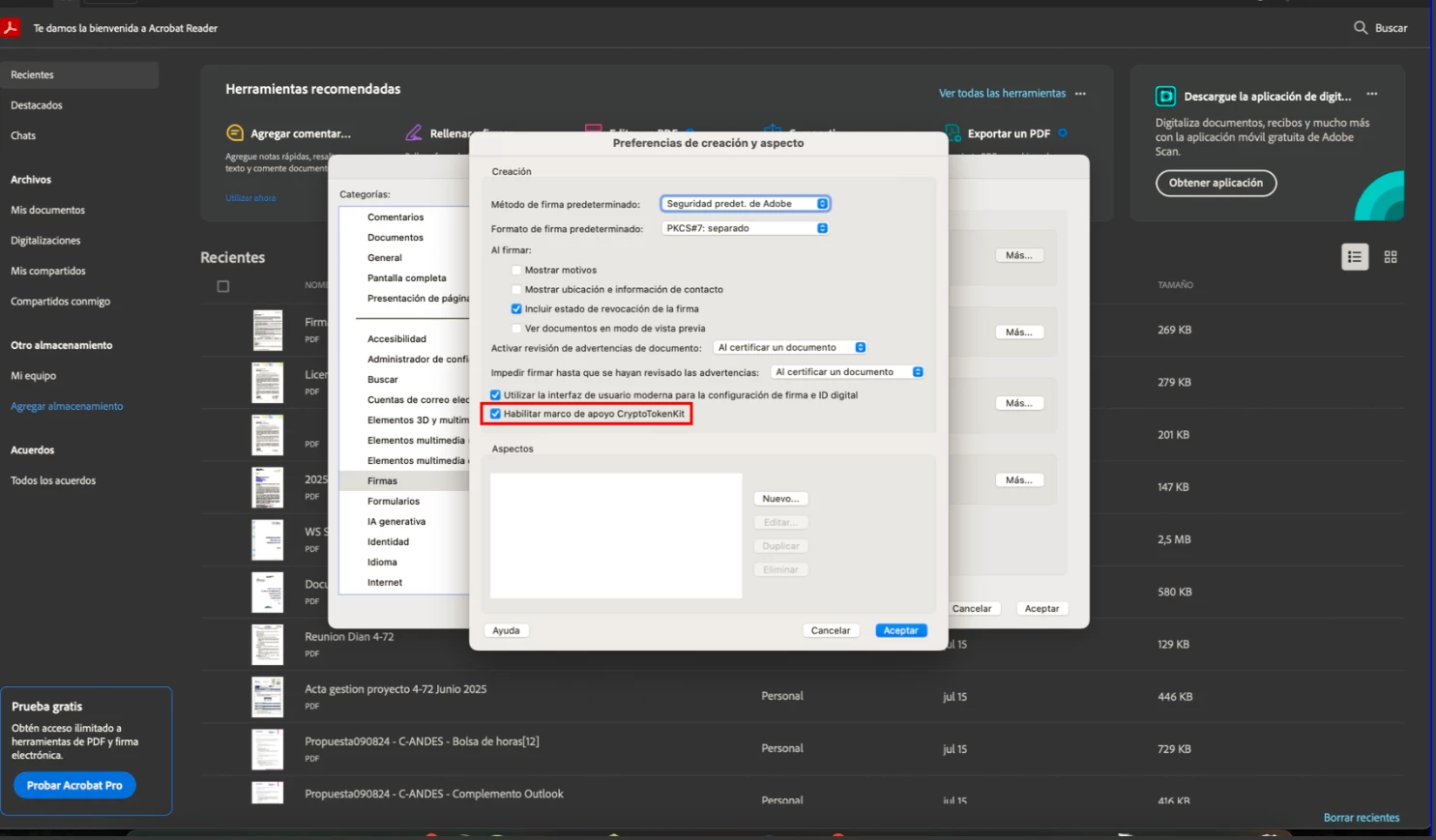Image resolution: width=1436 pixels, height=840 pixels.
Task: Click the Exportar un PDF icon
Action: coord(952,132)
